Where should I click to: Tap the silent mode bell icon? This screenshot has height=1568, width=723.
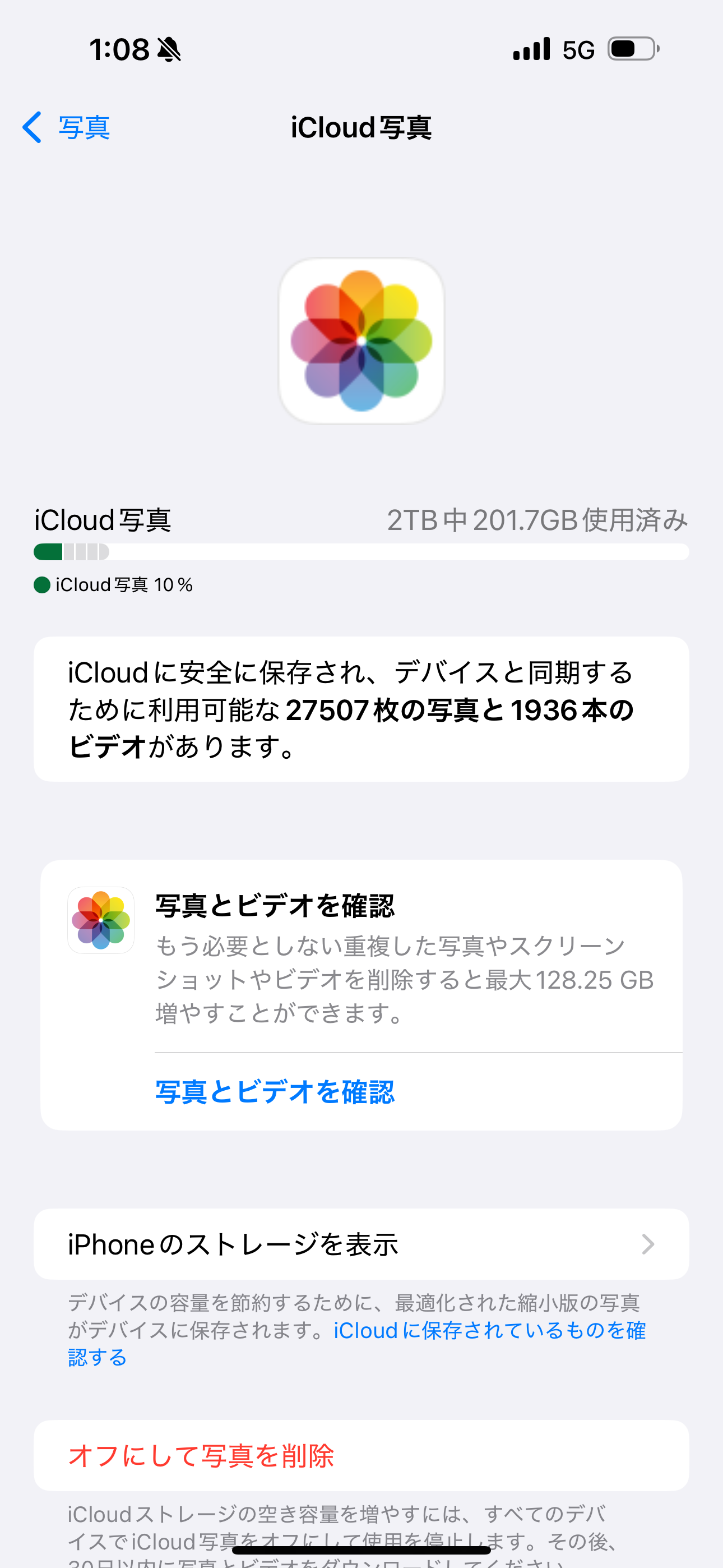tap(169, 49)
